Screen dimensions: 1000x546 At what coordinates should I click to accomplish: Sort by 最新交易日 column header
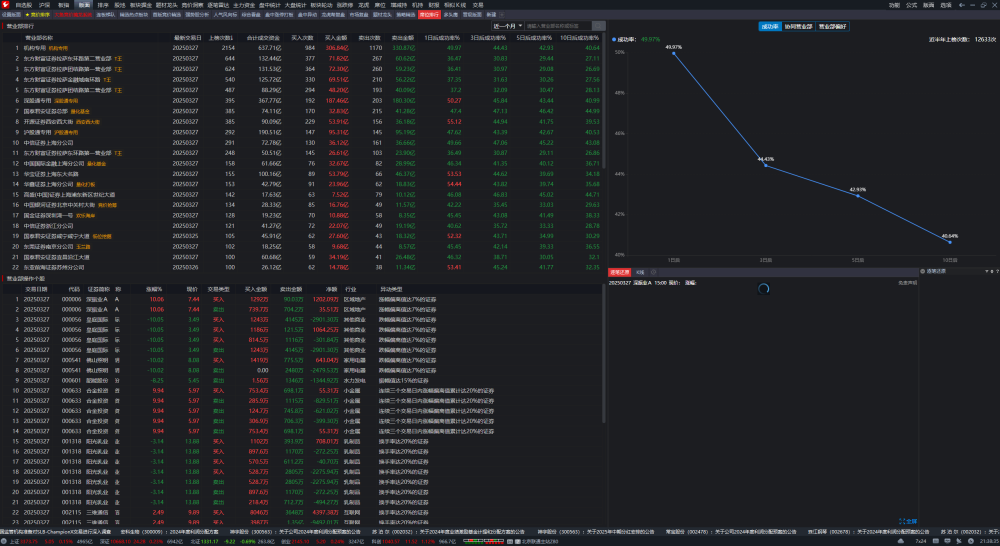point(187,38)
